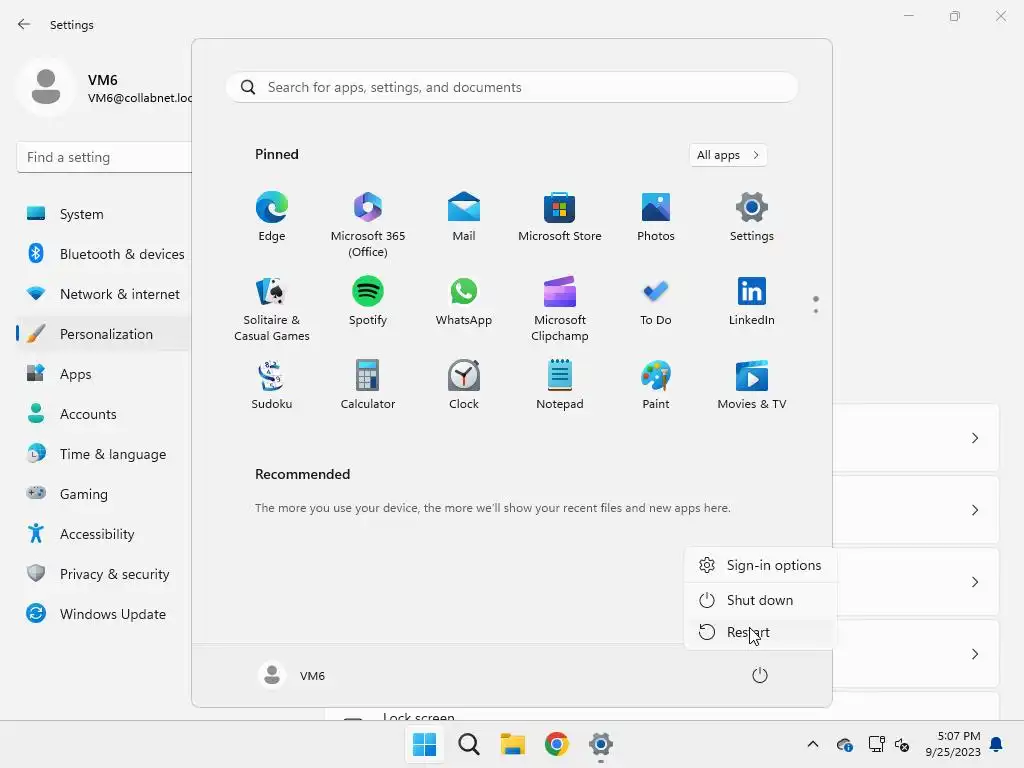Launch Microsoft 365 (Office) from pinned apps
The height and width of the screenshot is (768, 1024).
click(x=368, y=224)
